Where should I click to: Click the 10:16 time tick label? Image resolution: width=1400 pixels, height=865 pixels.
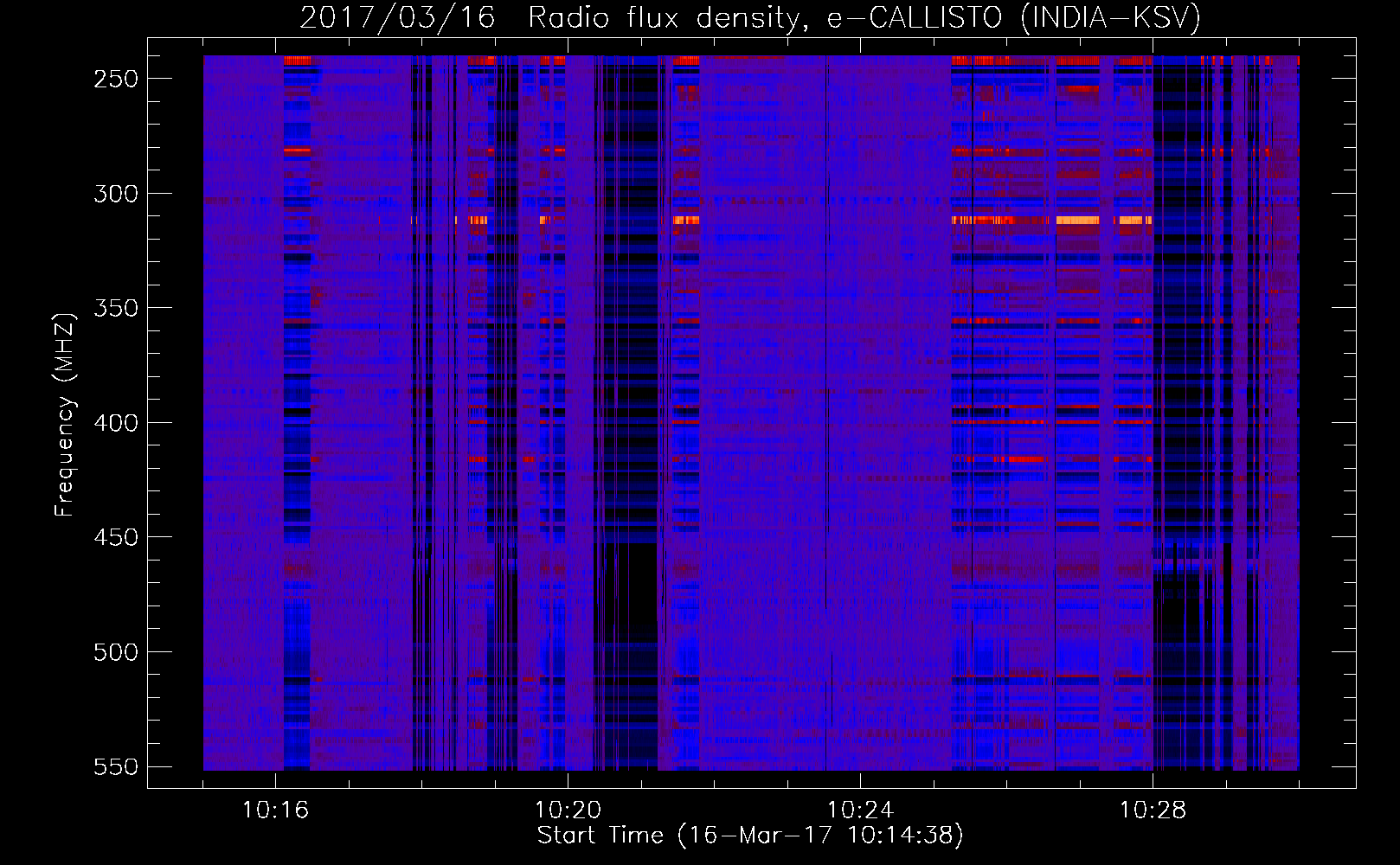tap(275, 811)
